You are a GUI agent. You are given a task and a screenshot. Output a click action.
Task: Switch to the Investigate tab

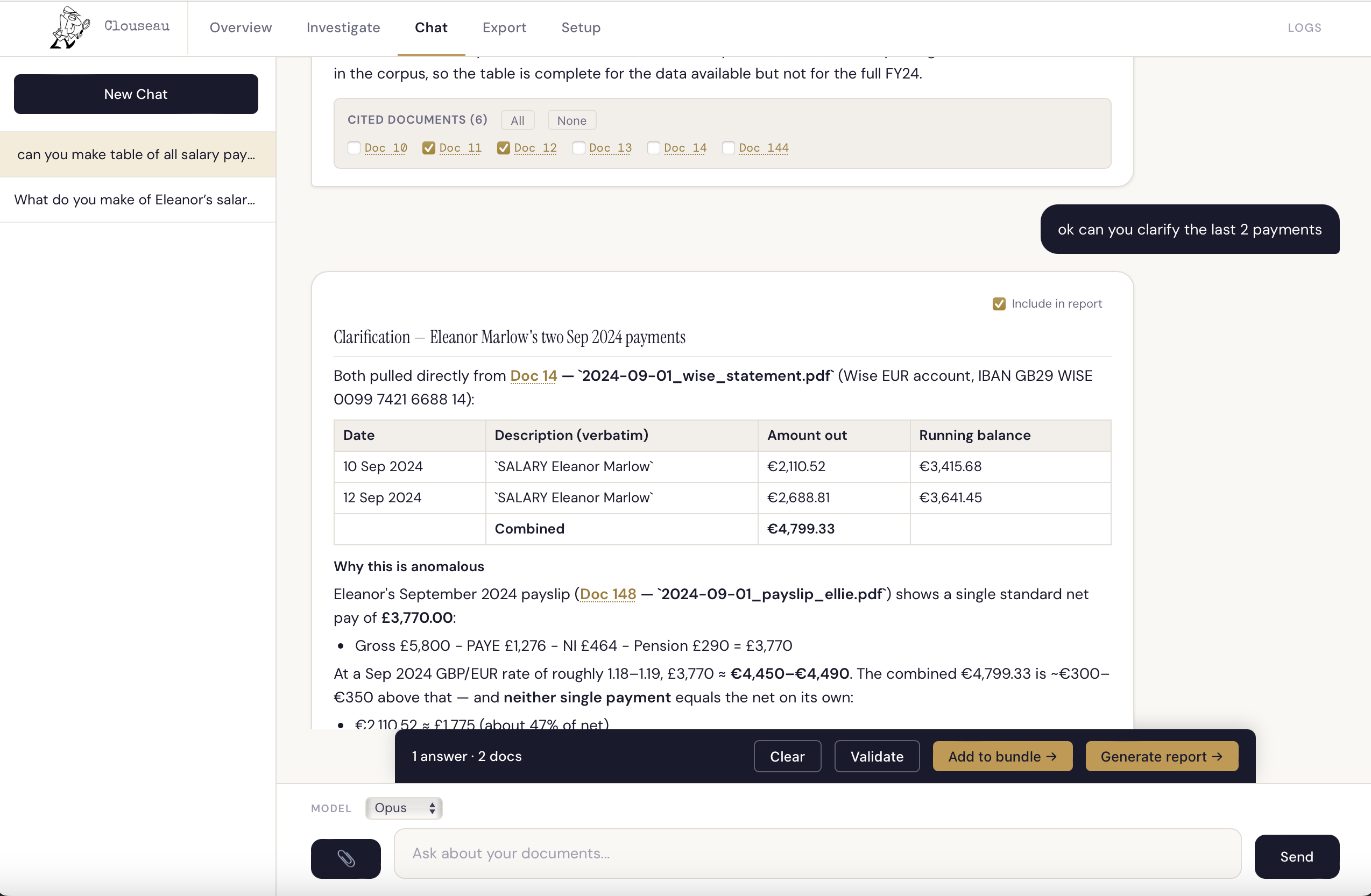pos(343,27)
